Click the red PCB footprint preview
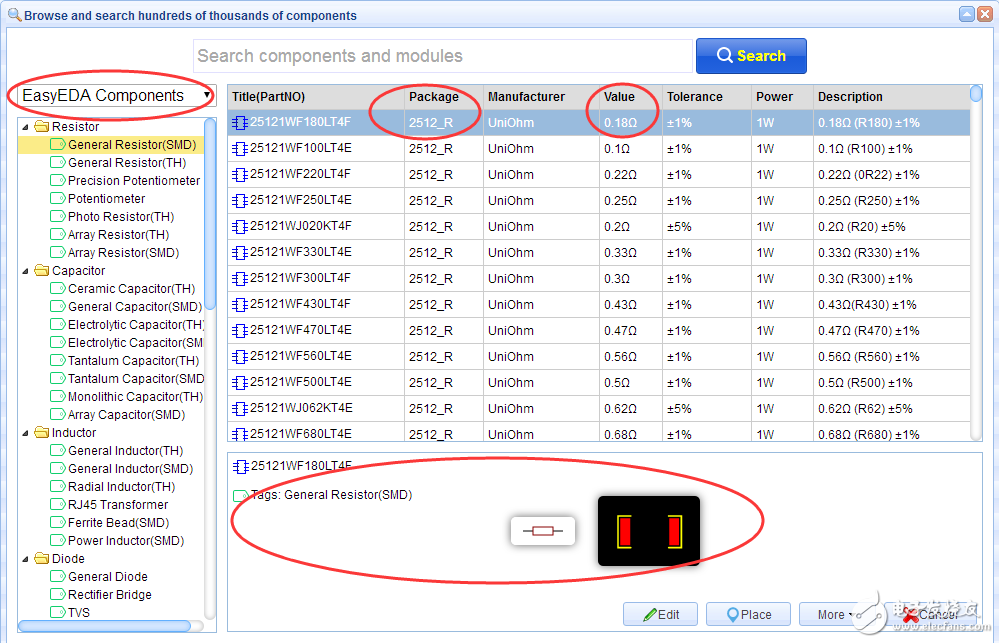999x643 pixels. click(x=649, y=531)
